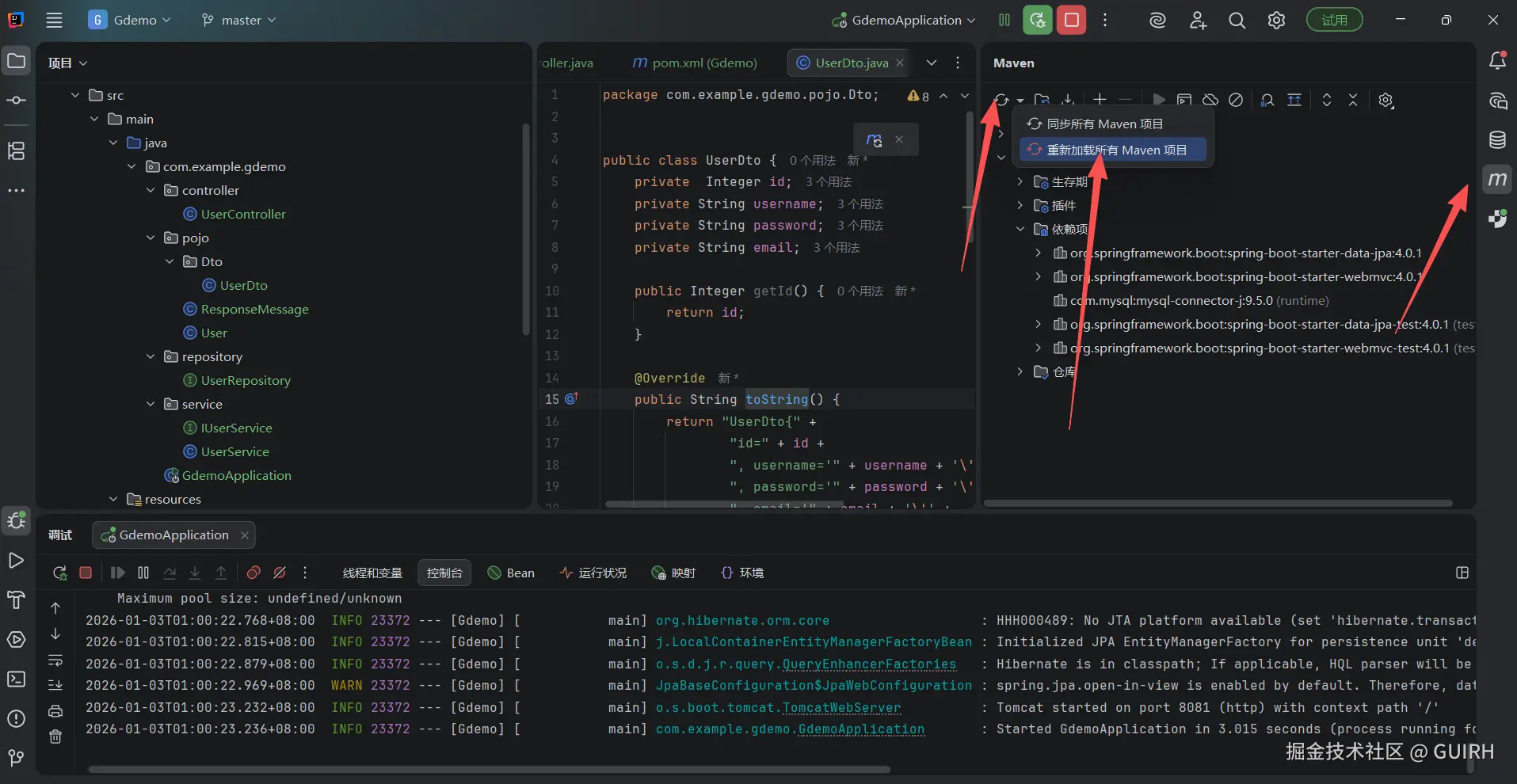The width and height of the screenshot is (1517, 784).
Task: Click the Maven reload projects icon
Action: tap(1002, 101)
